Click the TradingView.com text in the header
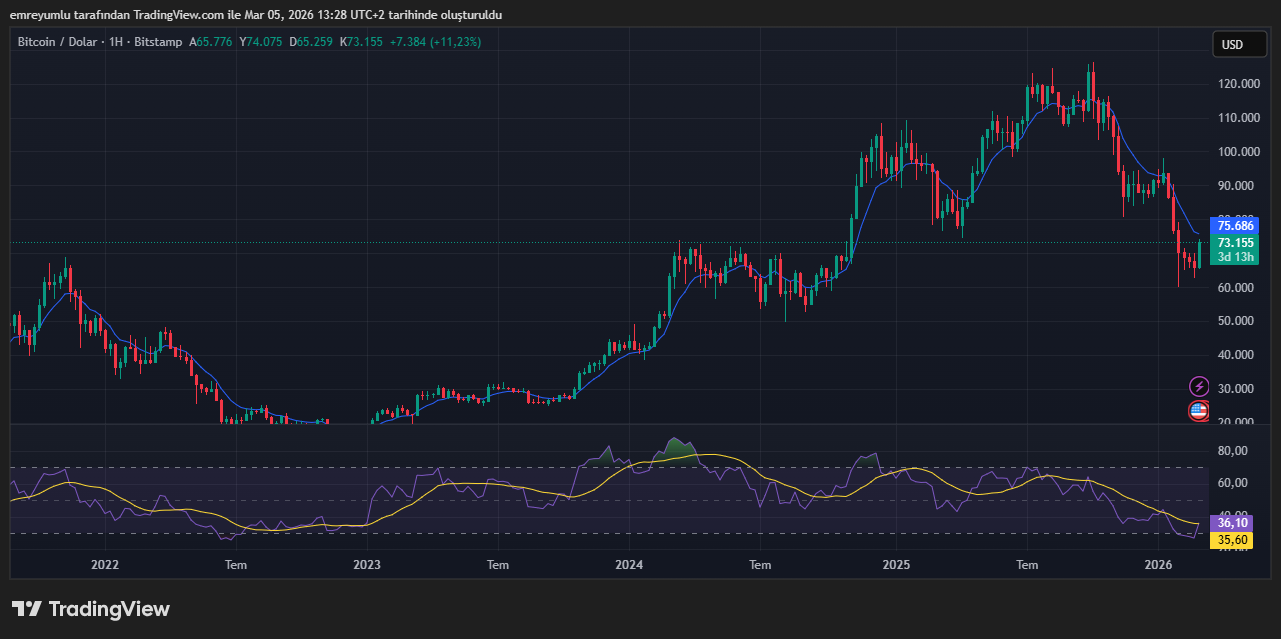 (x=173, y=15)
